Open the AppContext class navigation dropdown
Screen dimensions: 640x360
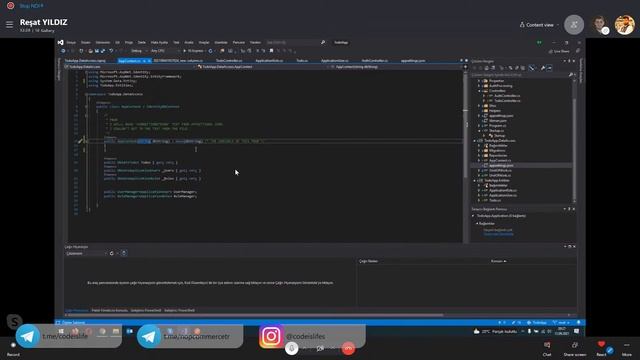point(262,67)
